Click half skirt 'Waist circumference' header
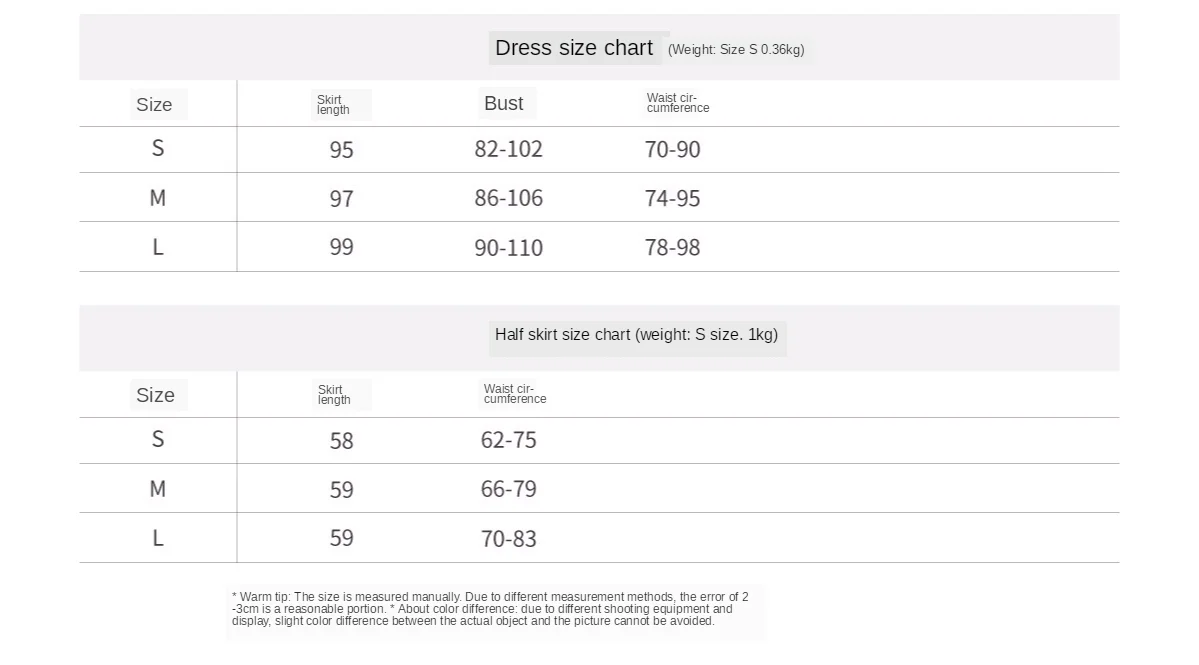Viewport: 1199px width, 665px height. click(515, 394)
